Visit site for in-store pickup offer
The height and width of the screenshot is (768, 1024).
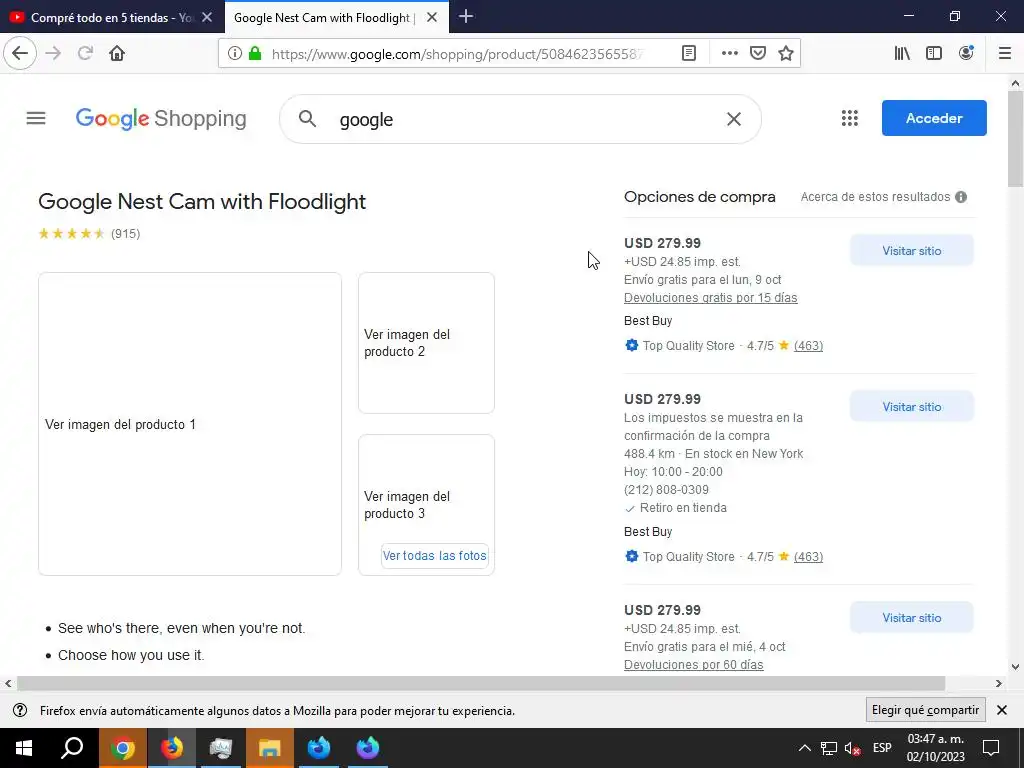912,407
